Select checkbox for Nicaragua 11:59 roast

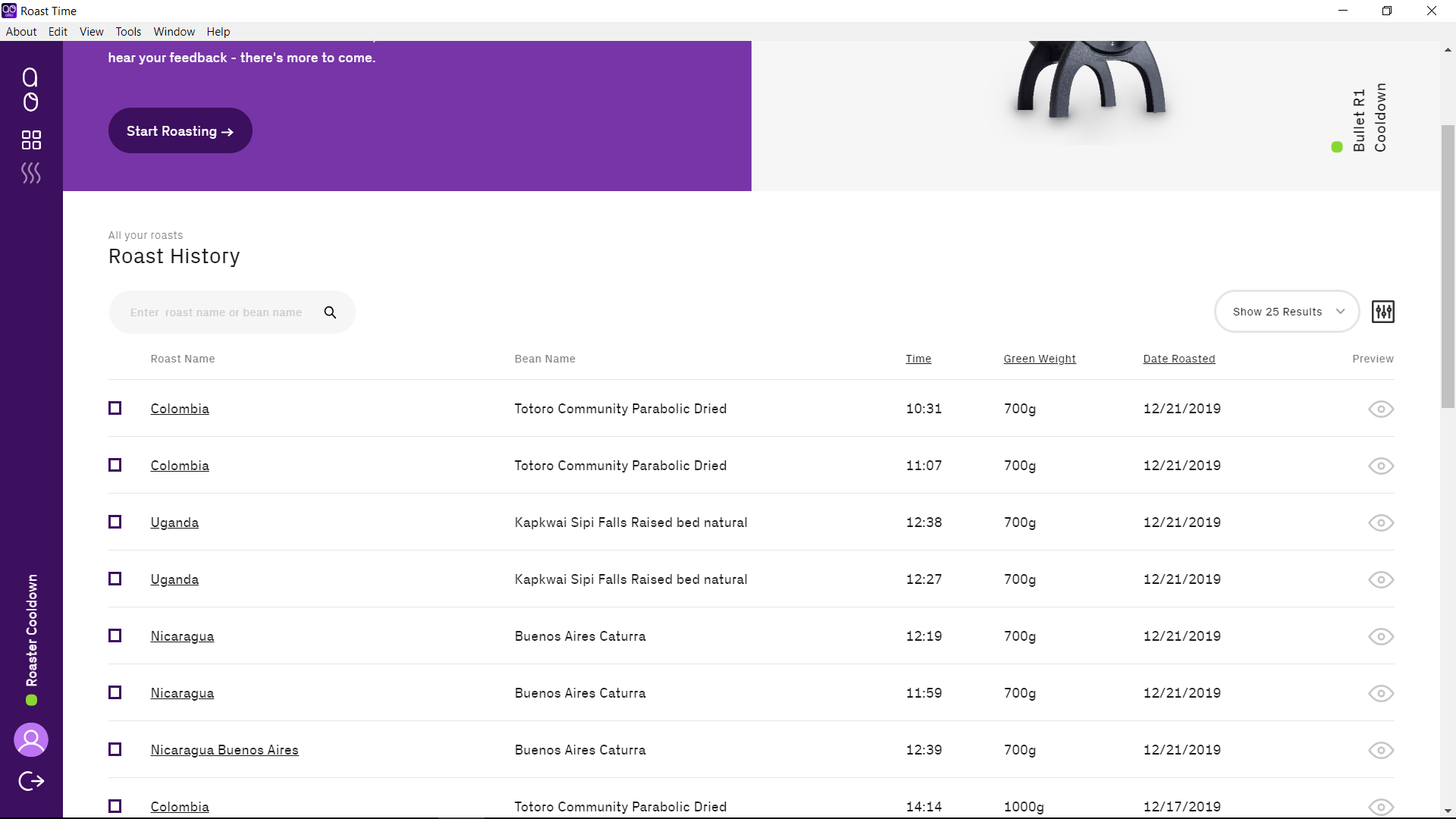click(115, 692)
